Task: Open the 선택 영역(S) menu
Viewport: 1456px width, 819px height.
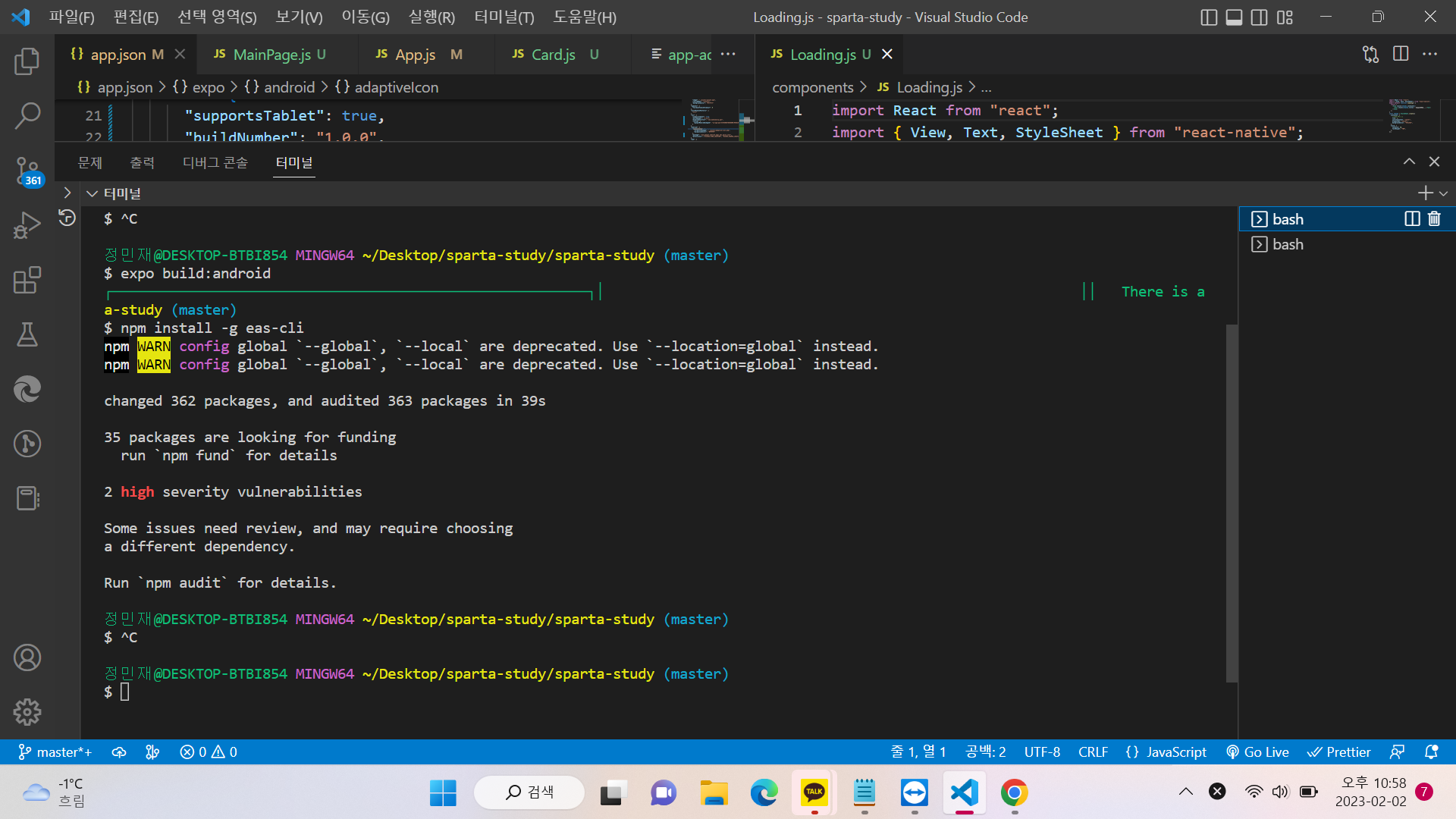Action: 217,17
